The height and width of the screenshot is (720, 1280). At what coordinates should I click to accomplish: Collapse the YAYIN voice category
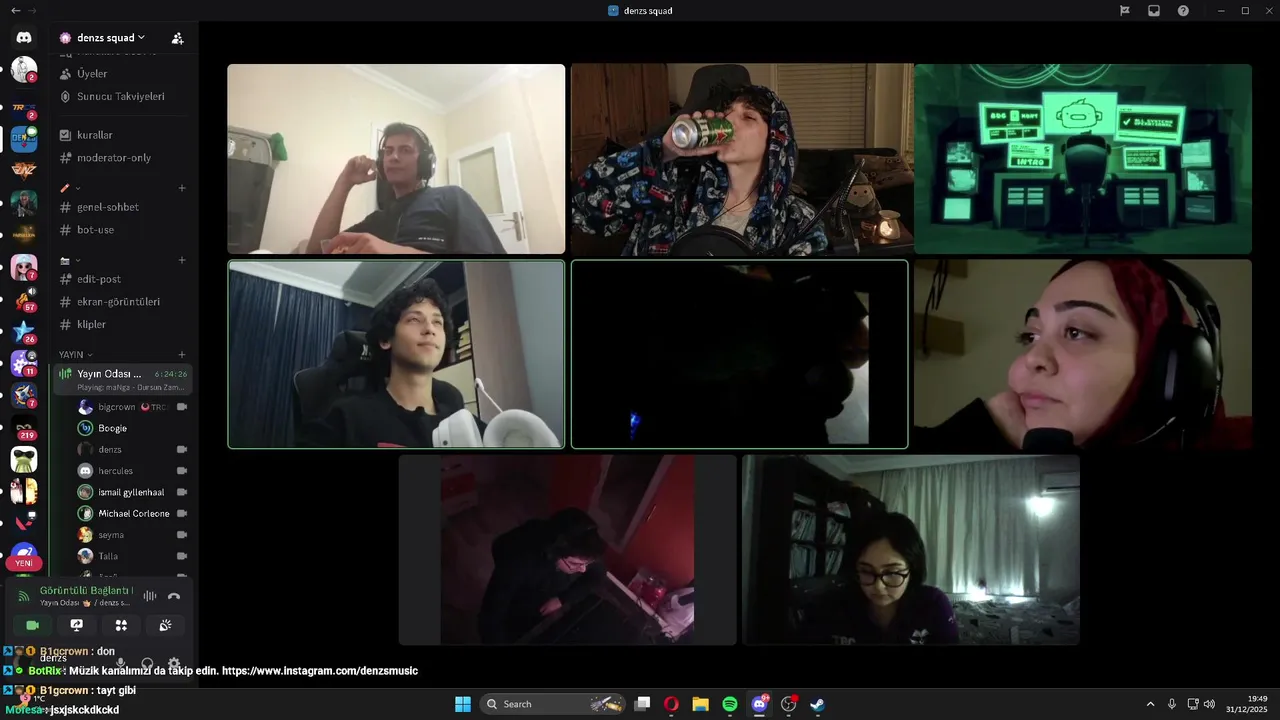click(75, 355)
